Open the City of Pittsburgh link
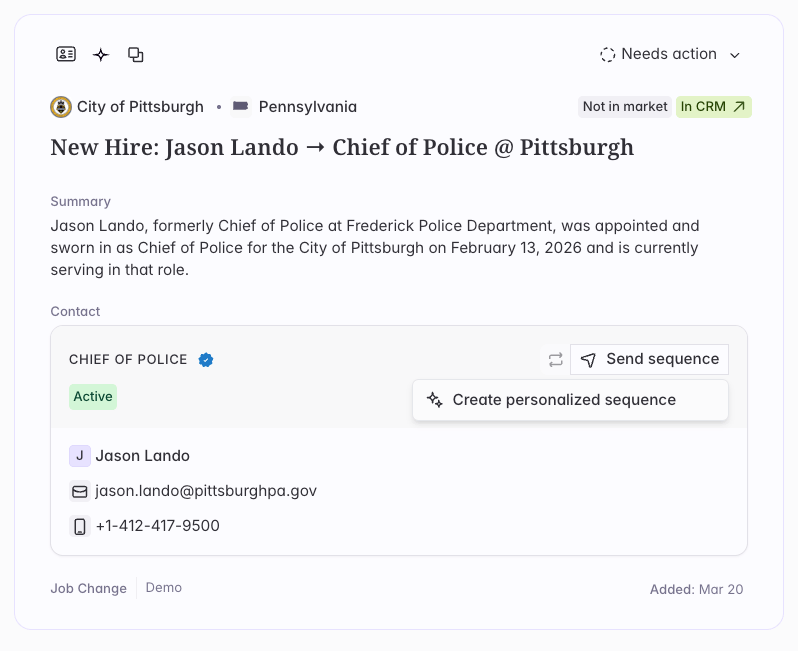This screenshot has width=798, height=651. (x=140, y=107)
